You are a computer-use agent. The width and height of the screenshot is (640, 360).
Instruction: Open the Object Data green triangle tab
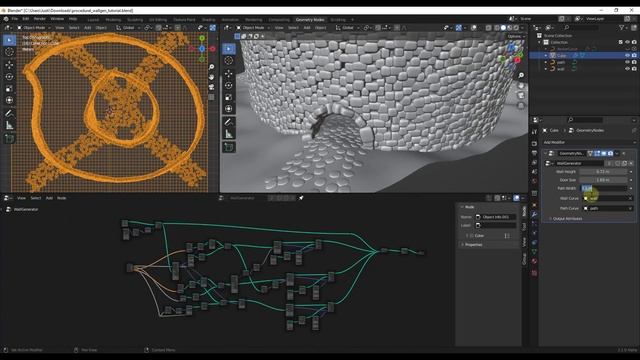pos(534,252)
